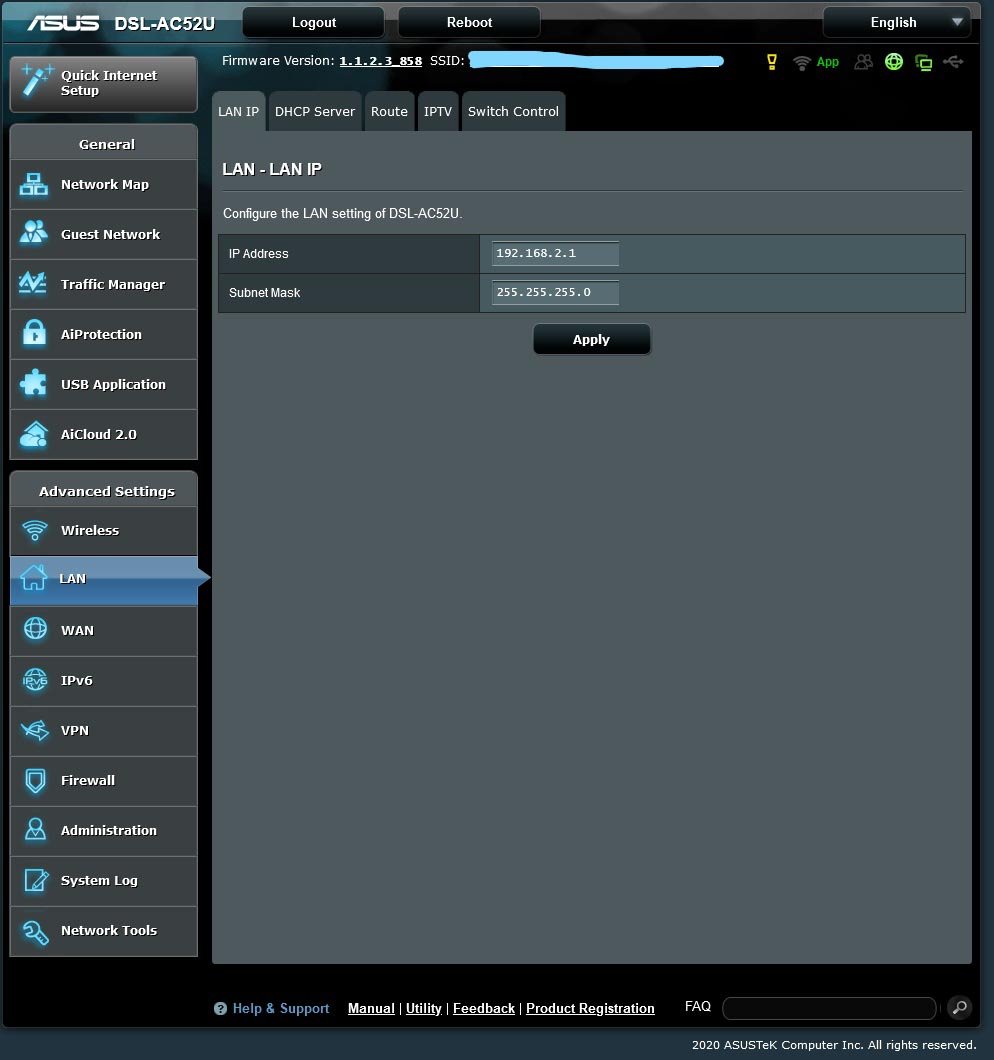Image resolution: width=994 pixels, height=1060 pixels.
Task: Click the VPN arrows icon
Action: (x=35, y=730)
